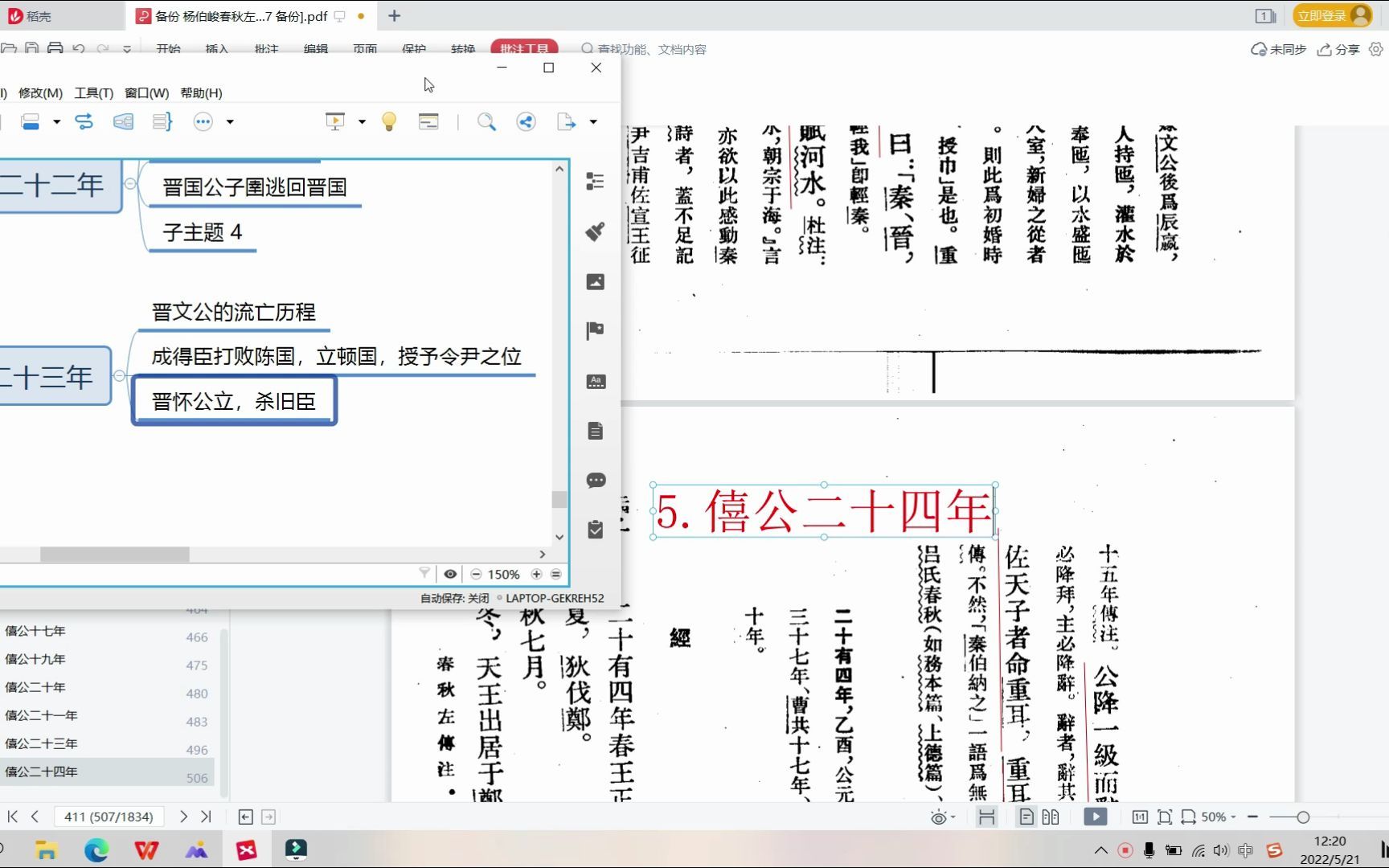Open the image panel in XMind sidebar
1389x868 pixels.
click(595, 281)
